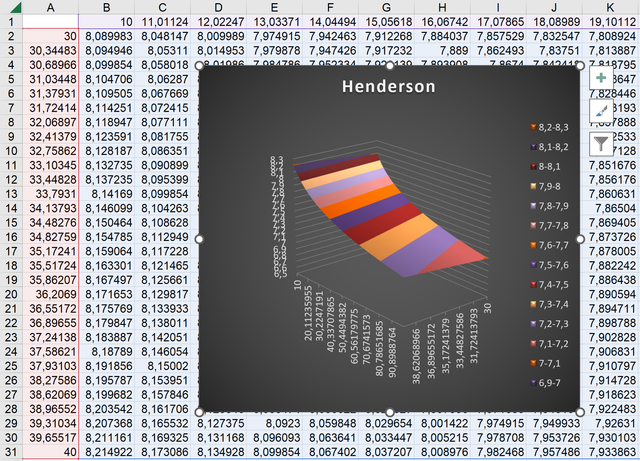Select the bottom-center chart resize handle
The width and height of the screenshot is (640, 461).
click(x=389, y=412)
